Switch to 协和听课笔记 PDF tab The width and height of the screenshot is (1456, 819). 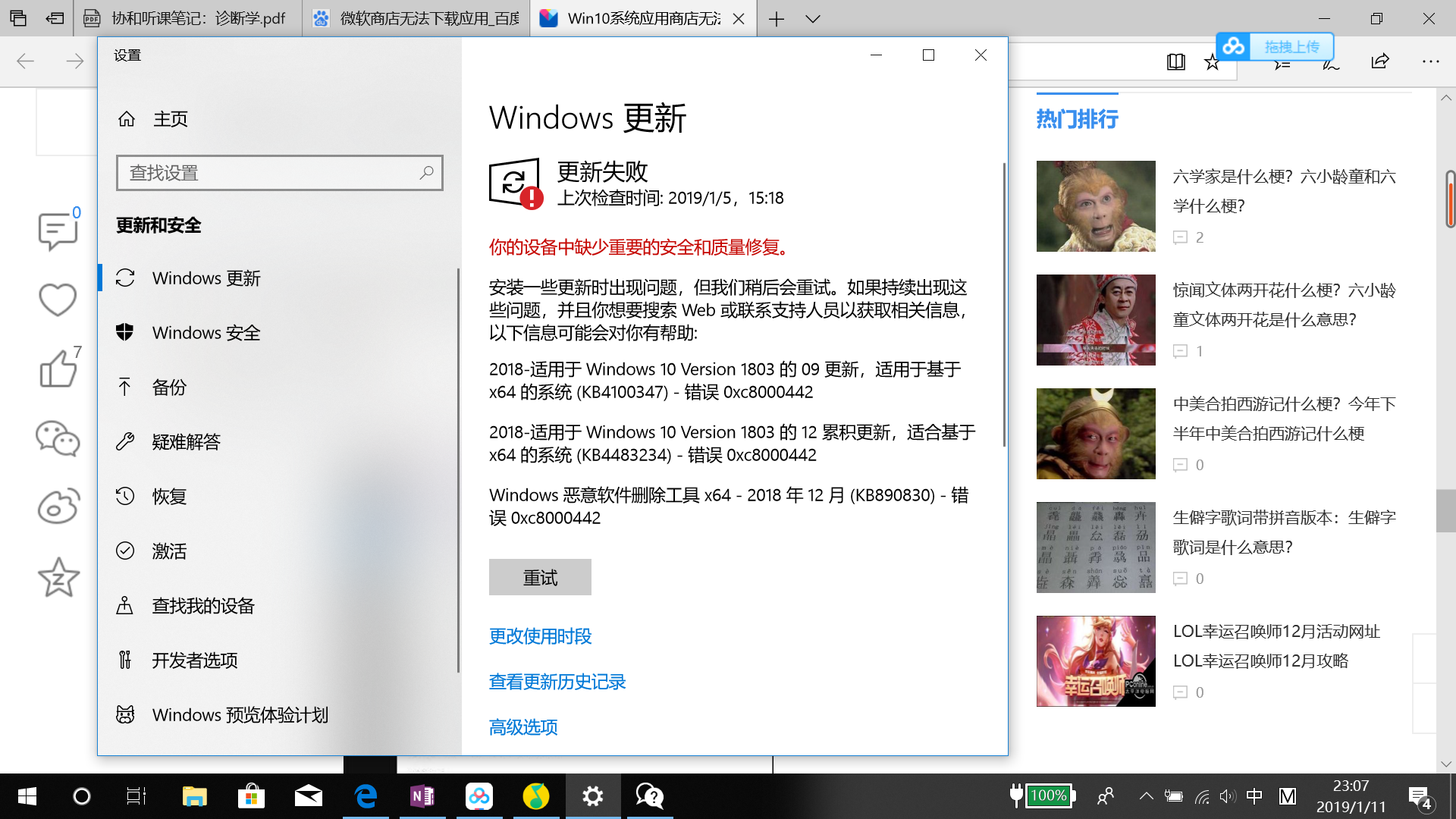click(x=188, y=18)
